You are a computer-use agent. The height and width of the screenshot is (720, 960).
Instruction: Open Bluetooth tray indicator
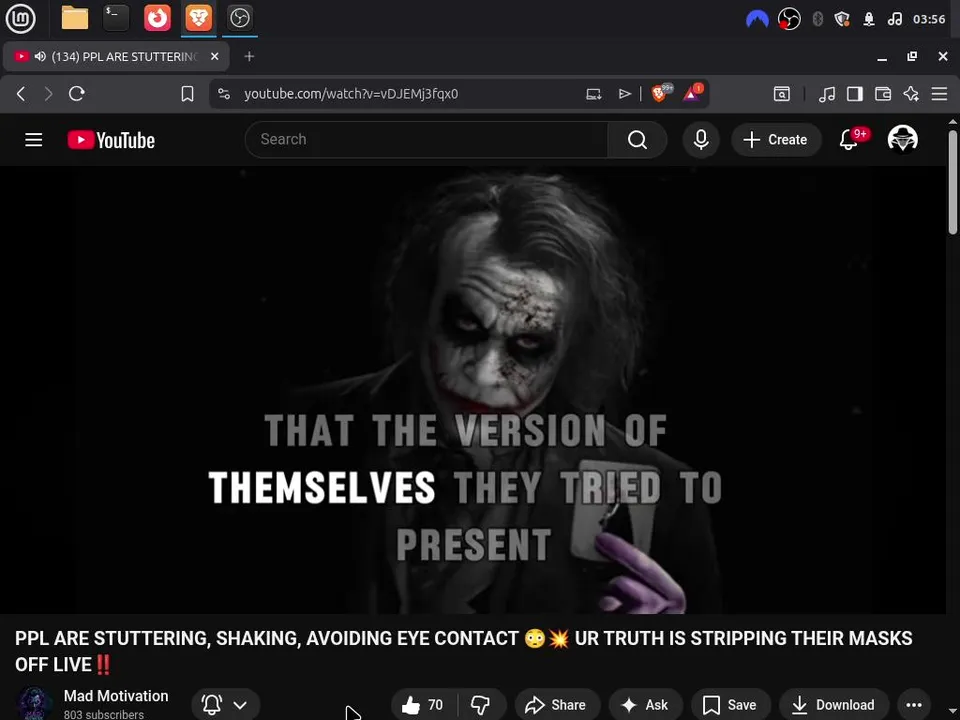pyautogui.click(x=817, y=20)
